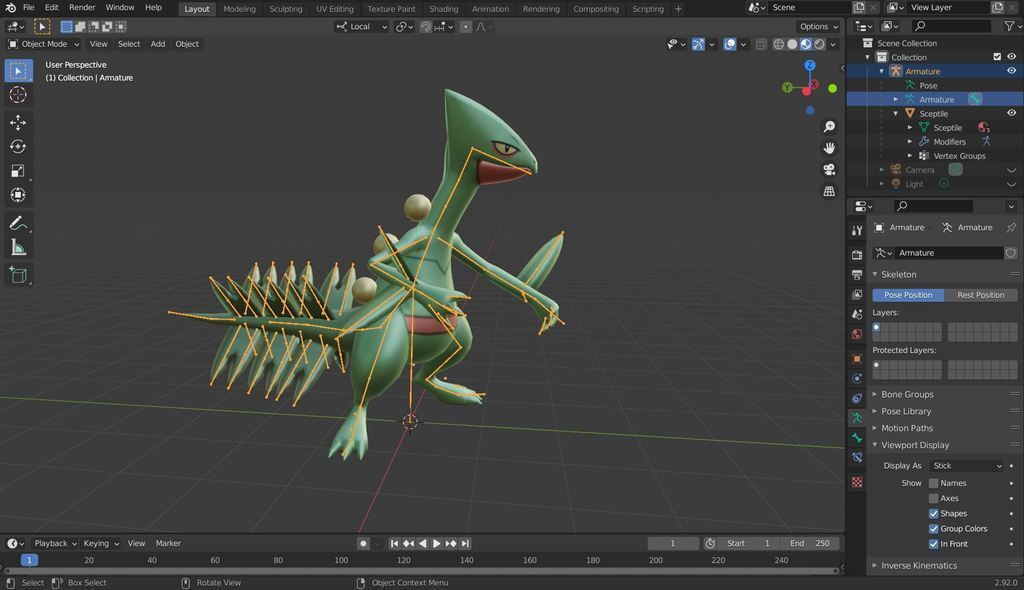Select the Rotate tool
The width and height of the screenshot is (1024, 590).
click(18, 146)
